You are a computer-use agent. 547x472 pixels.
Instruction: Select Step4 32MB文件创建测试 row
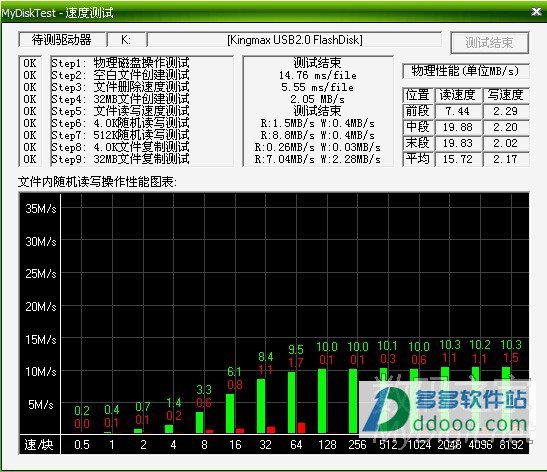pyautogui.click(x=120, y=99)
